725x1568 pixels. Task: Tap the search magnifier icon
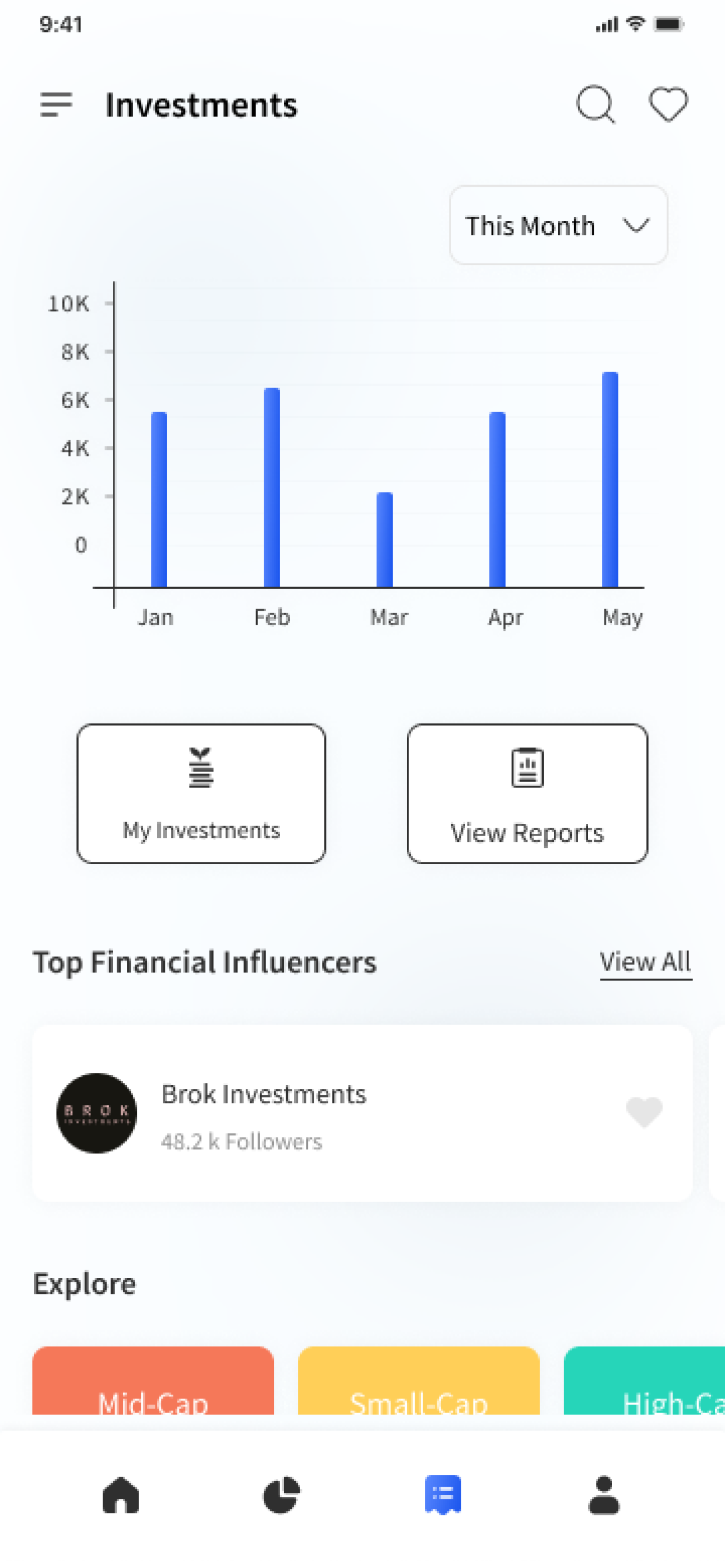[x=595, y=105]
